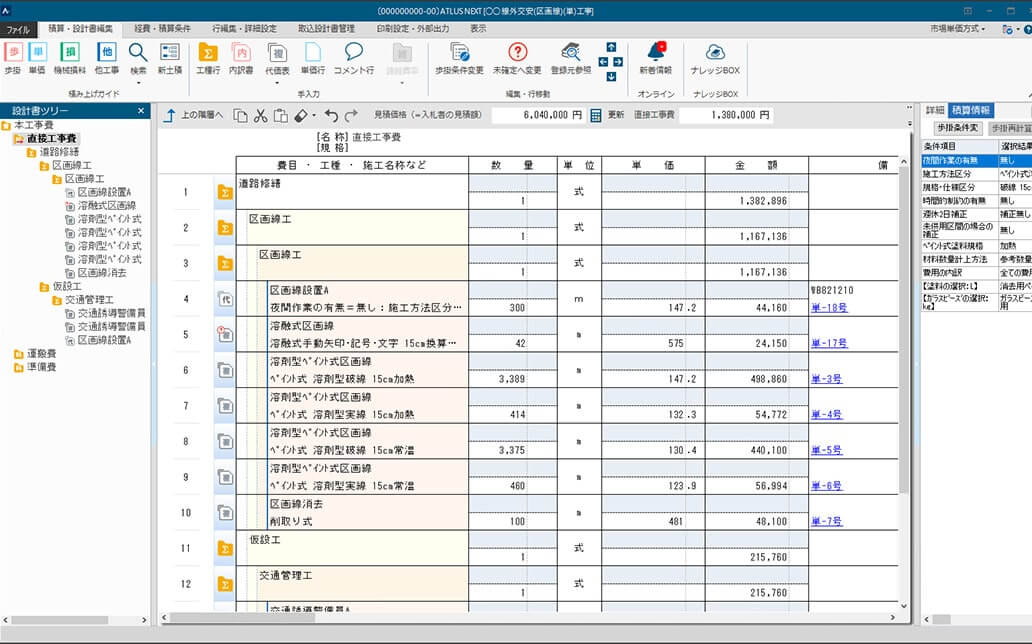Select the 他工事 ribbon icon
The height and width of the screenshot is (644, 1032).
[107, 58]
